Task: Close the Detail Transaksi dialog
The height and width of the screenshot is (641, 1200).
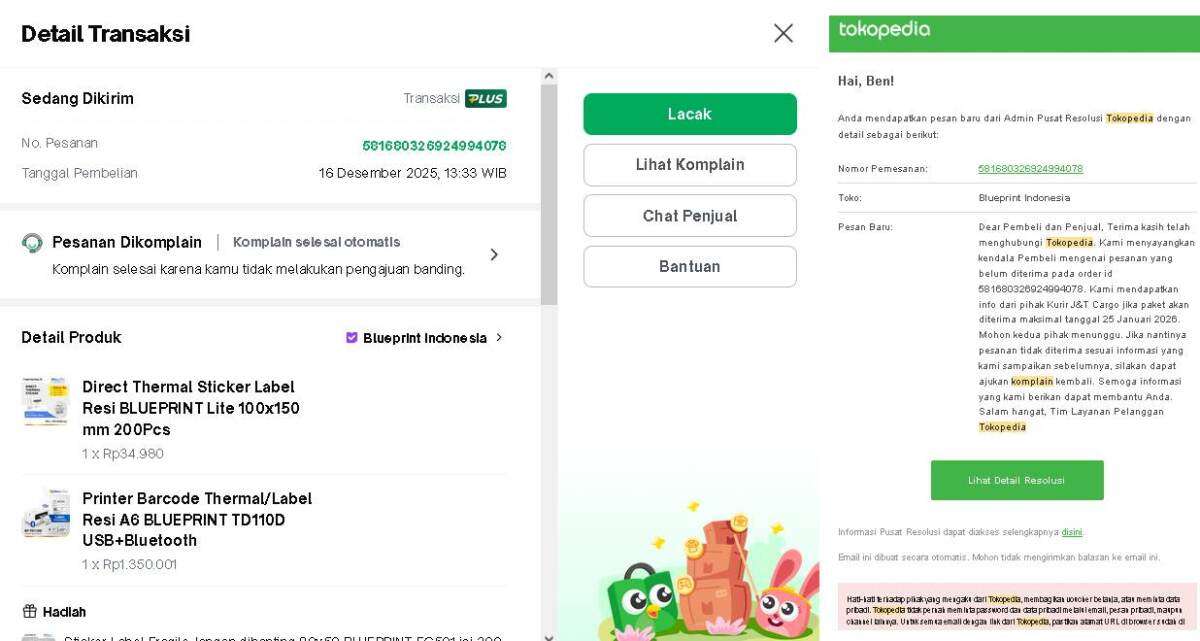Action: click(x=783, y=34)
